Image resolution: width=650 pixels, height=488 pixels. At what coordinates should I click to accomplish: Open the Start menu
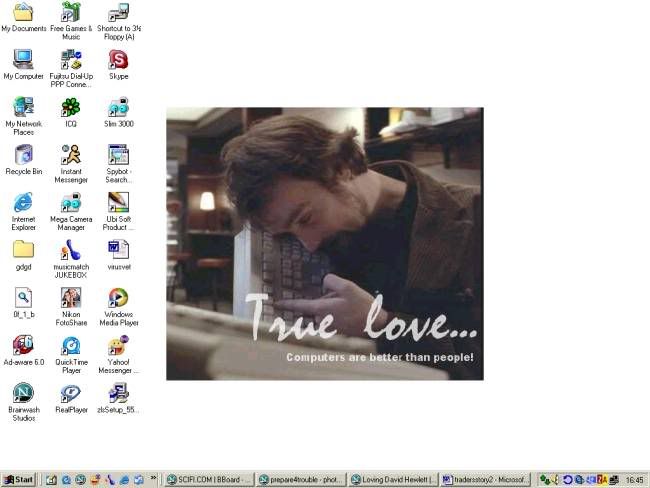(x=19, y=480)
